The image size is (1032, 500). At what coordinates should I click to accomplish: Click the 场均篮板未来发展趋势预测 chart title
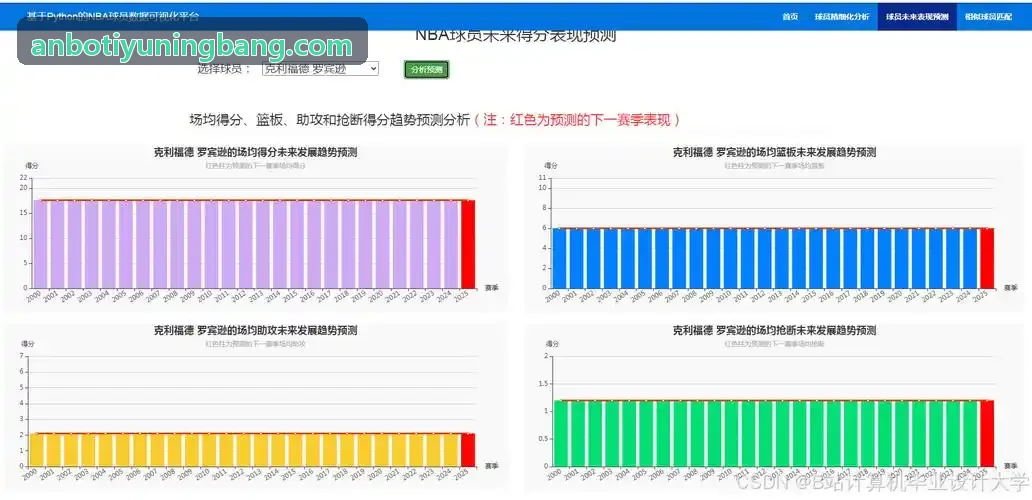tap(774, 153)
